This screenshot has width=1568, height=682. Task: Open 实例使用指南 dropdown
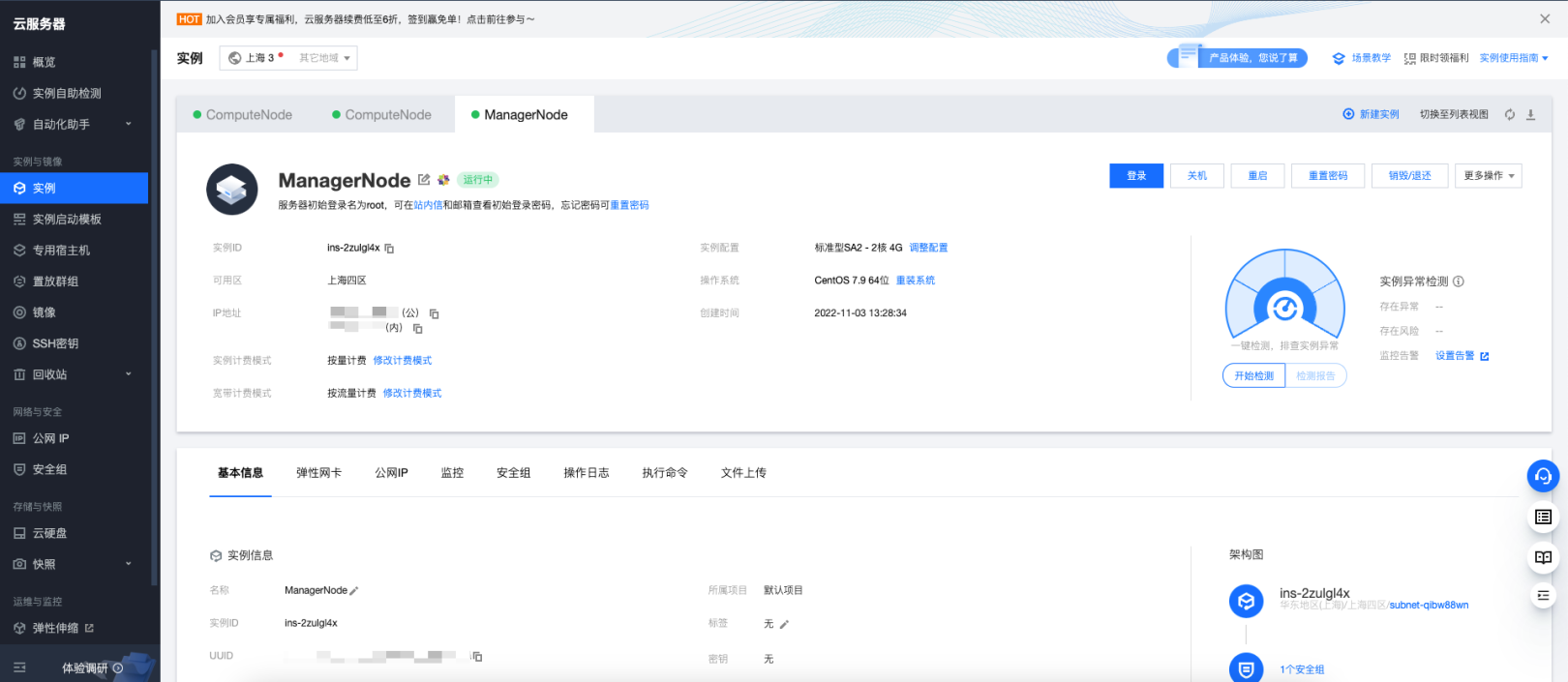(x=1514, y=58)
